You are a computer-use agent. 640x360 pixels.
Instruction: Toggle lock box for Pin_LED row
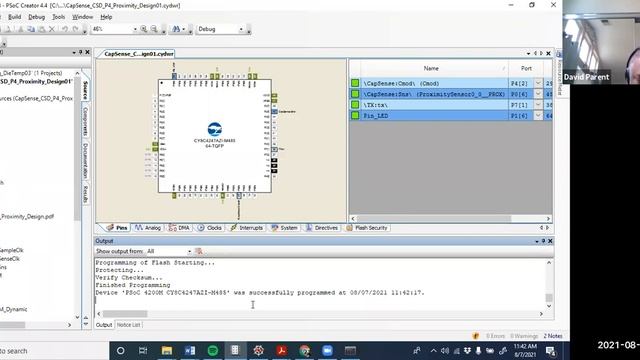(355, 116)
